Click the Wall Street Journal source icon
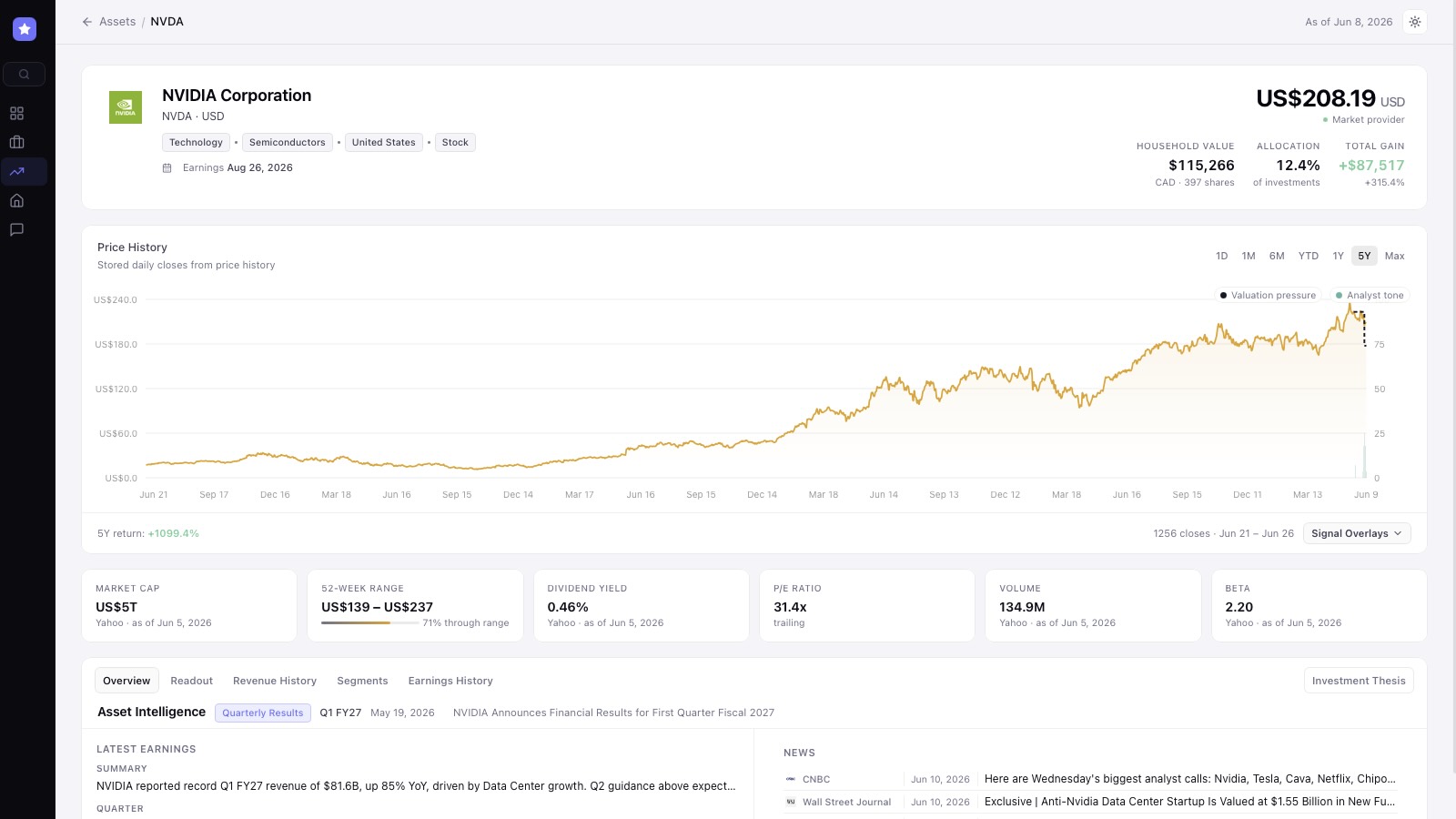The image size is (1456, 819). (x=791, y=803)
